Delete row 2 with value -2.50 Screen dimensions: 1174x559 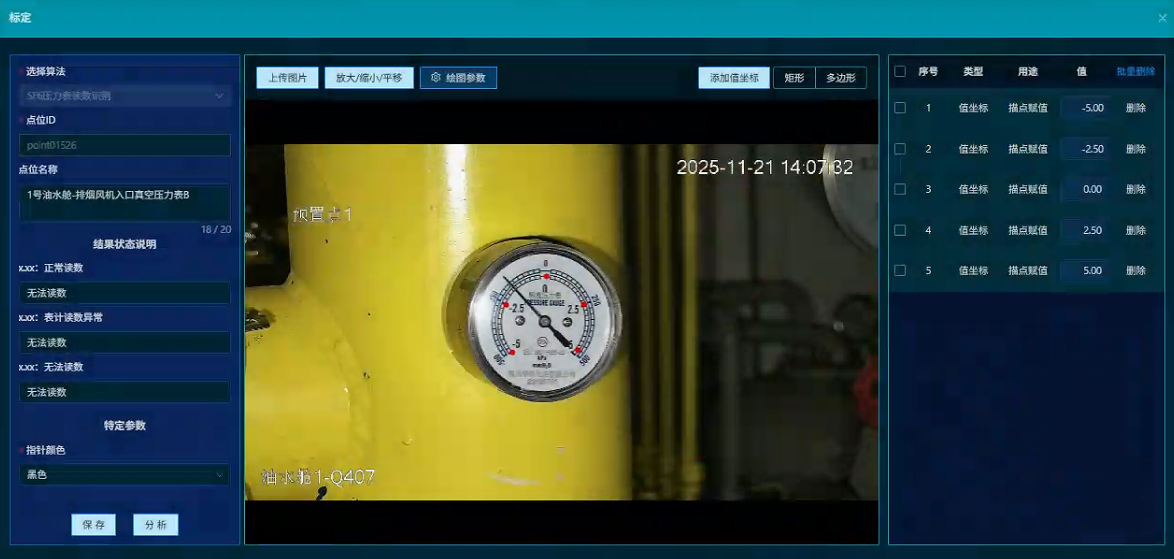[1136, 149]
